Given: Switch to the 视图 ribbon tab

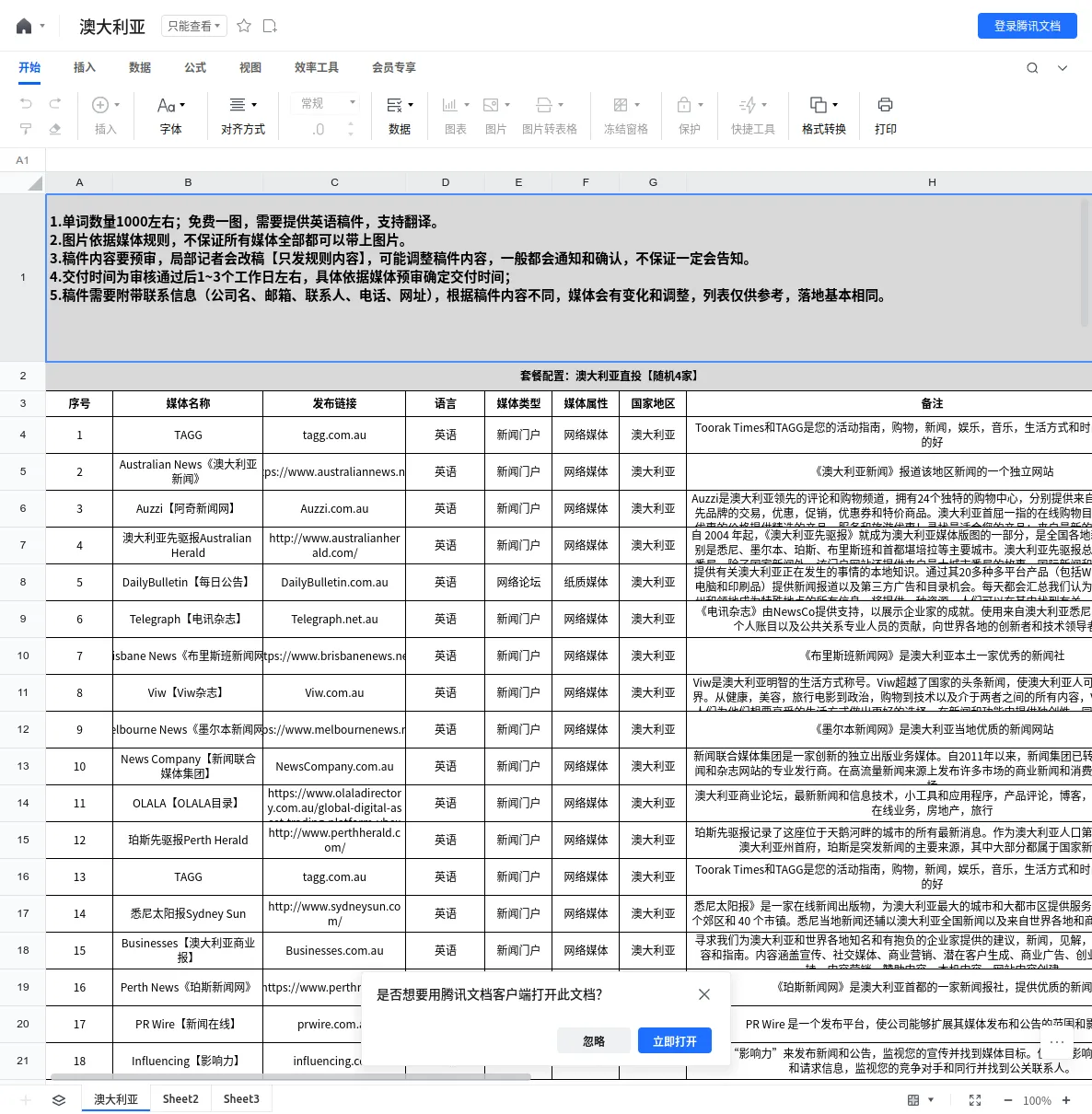Looking at the screenshot, I should tap(250, 67).
